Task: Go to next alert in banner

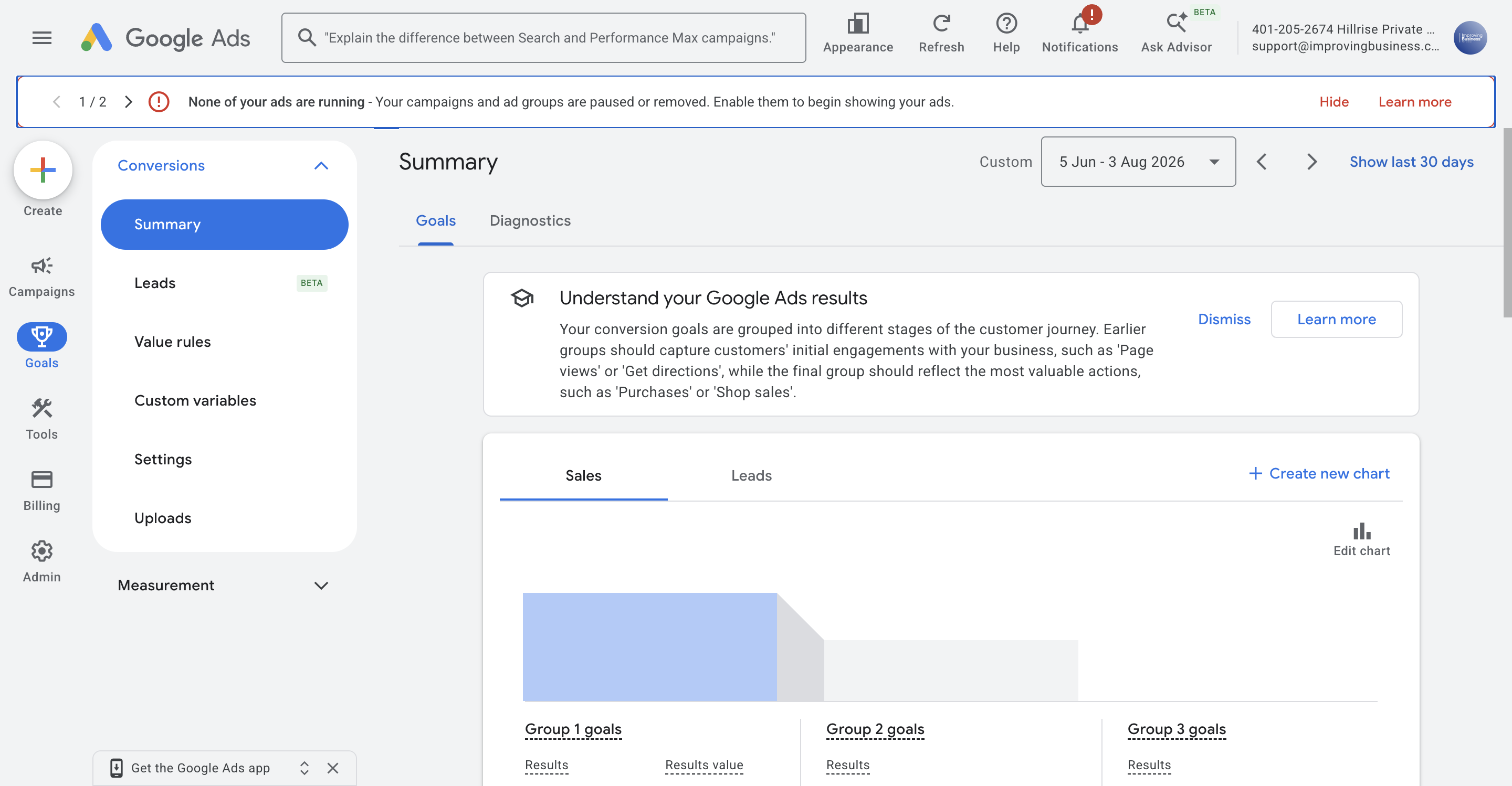Action: [x=129, y=101]
